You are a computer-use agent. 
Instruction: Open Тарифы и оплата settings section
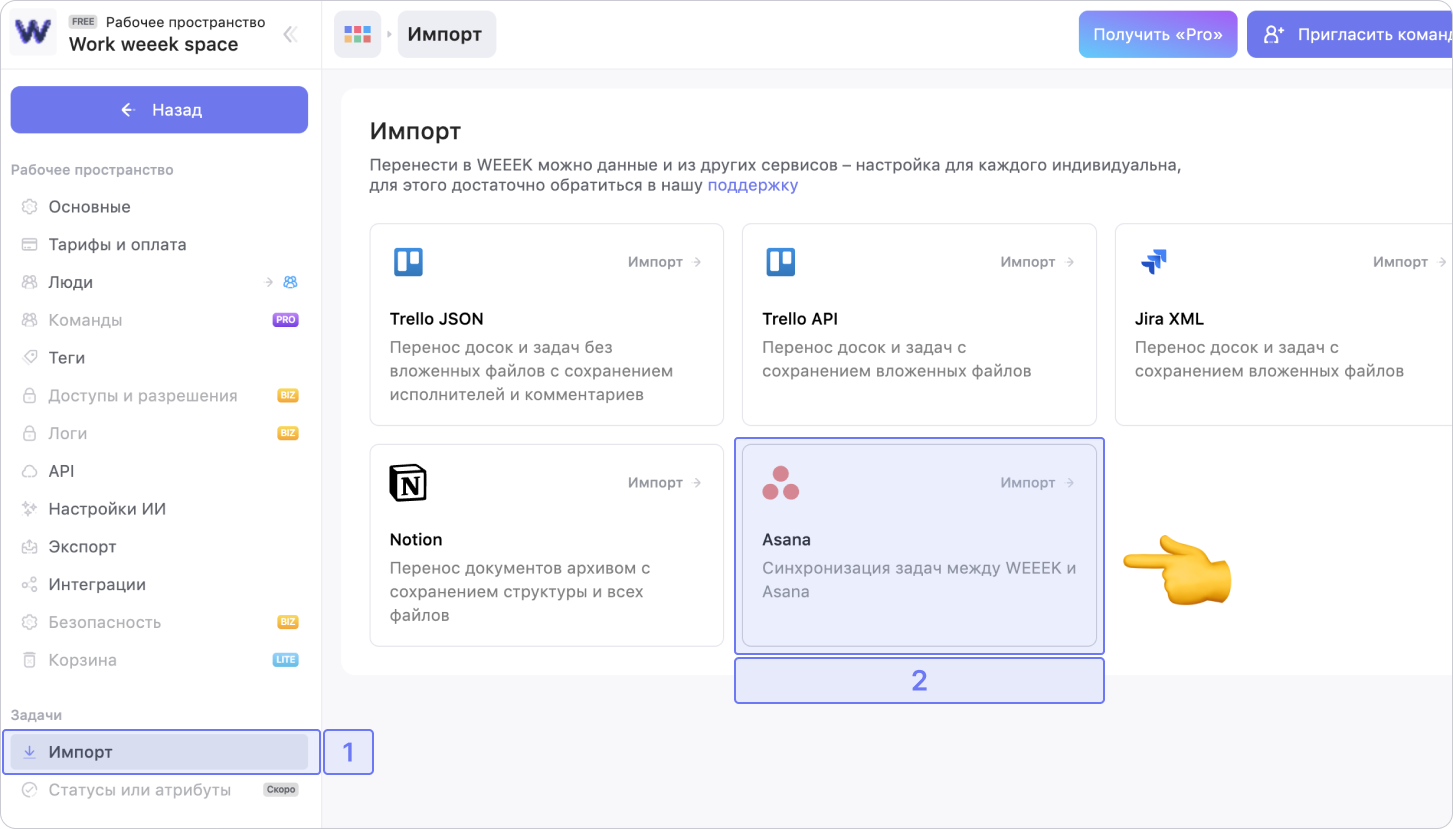[x=117, y=245]
